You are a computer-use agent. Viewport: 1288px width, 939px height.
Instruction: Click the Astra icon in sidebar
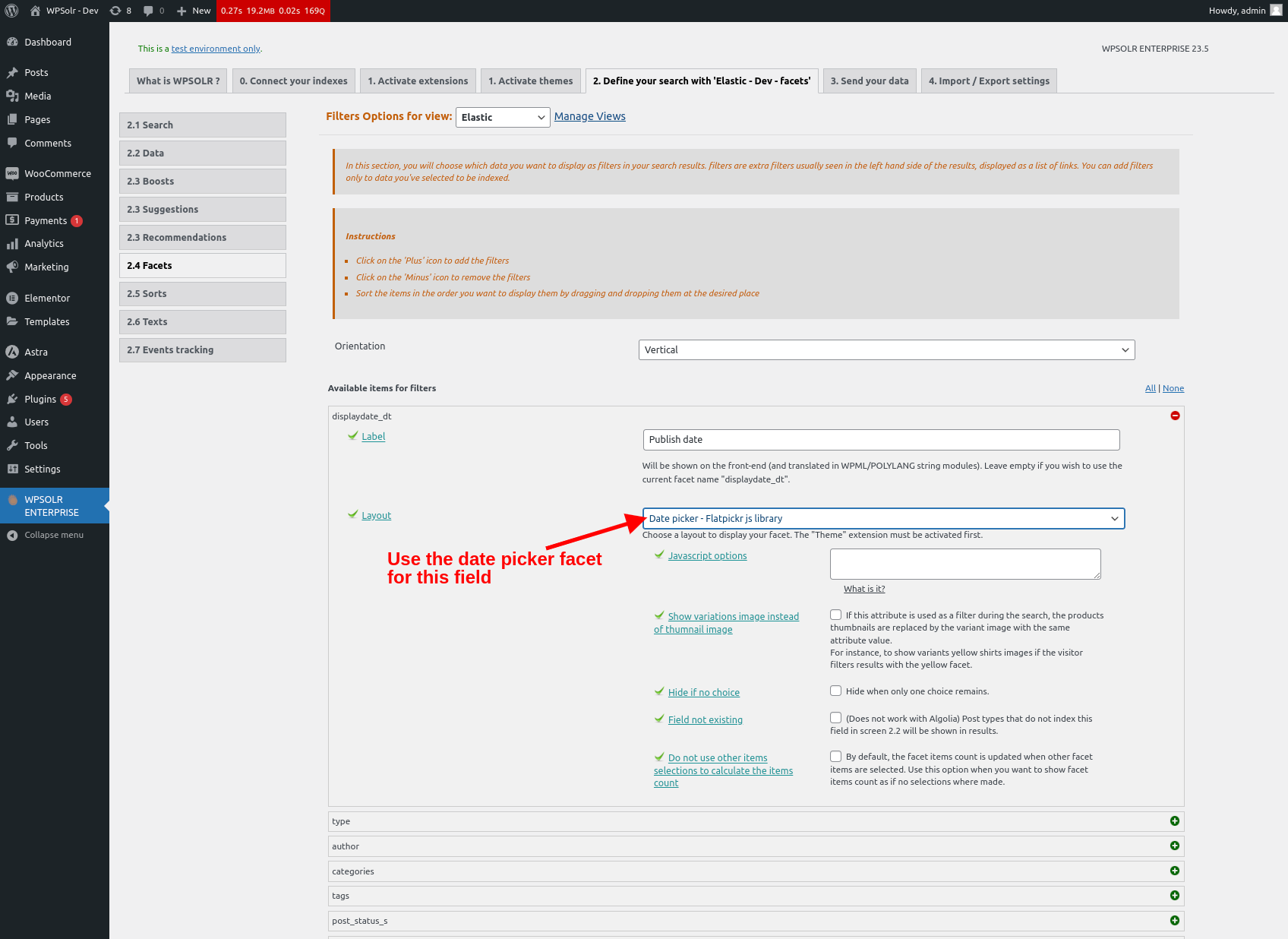pyautogui.click(x=12, y=352)
